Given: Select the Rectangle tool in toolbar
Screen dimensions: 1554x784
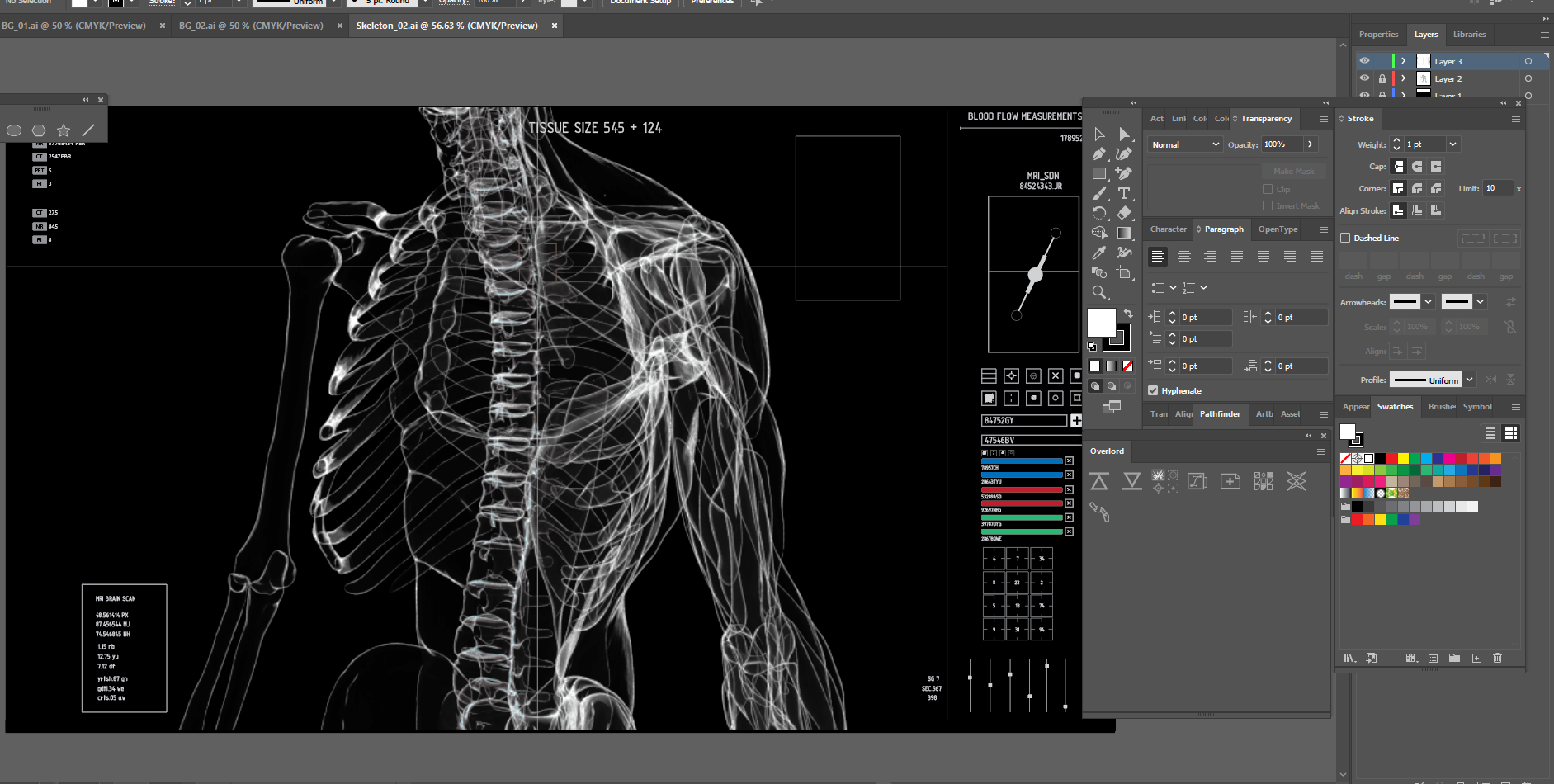Looking at the screenshot, I should tap(1099, 173).
